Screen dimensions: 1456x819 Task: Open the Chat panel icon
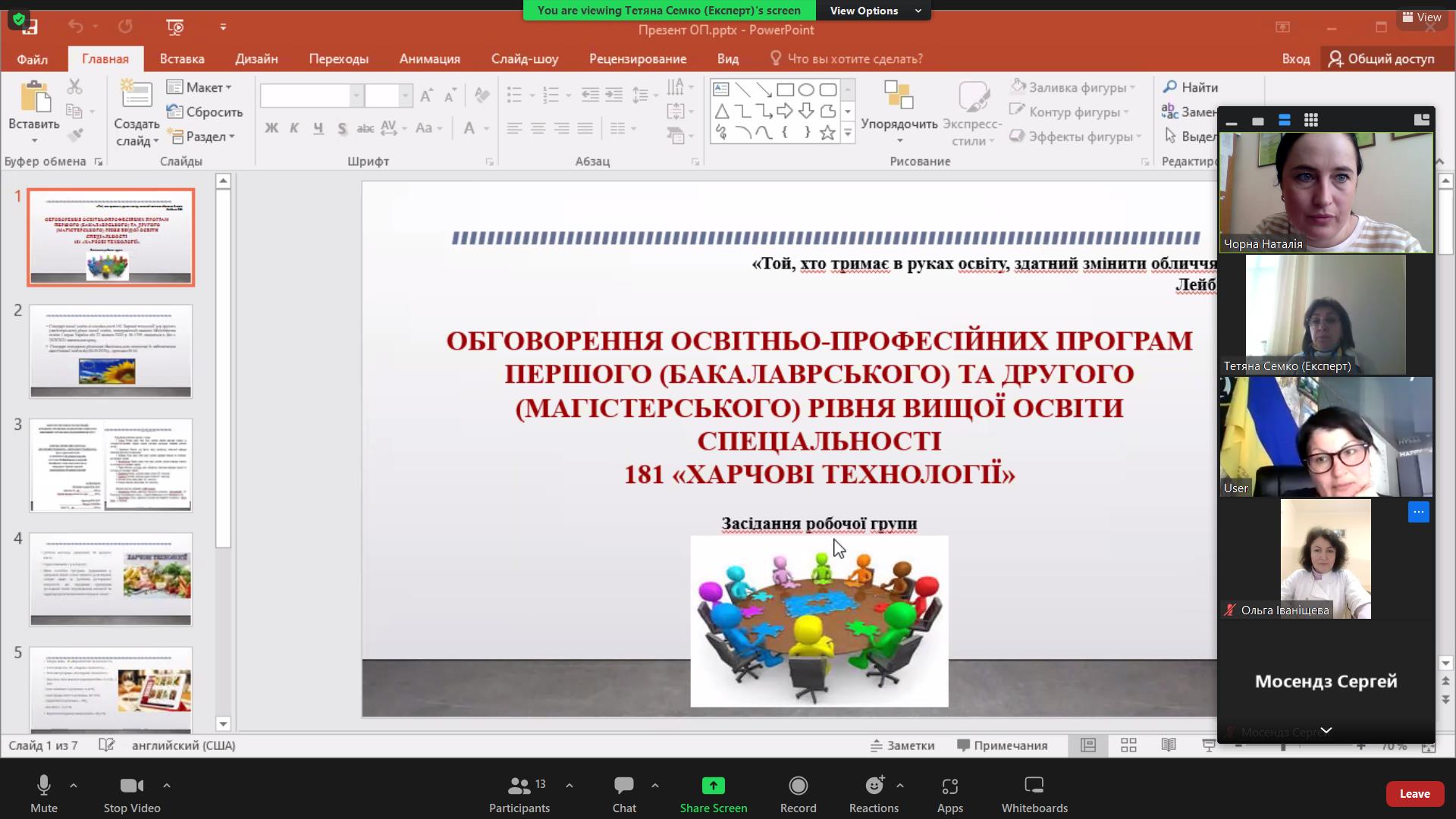point(624,786)
